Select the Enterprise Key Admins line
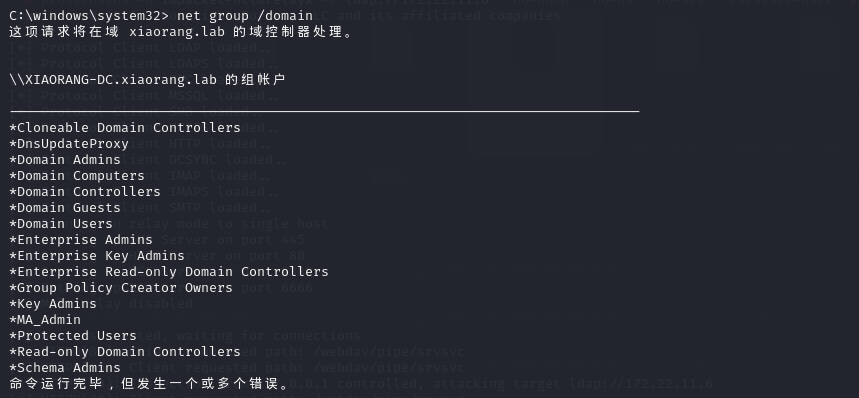Viewport: 859px width, 398px height. 97,256
